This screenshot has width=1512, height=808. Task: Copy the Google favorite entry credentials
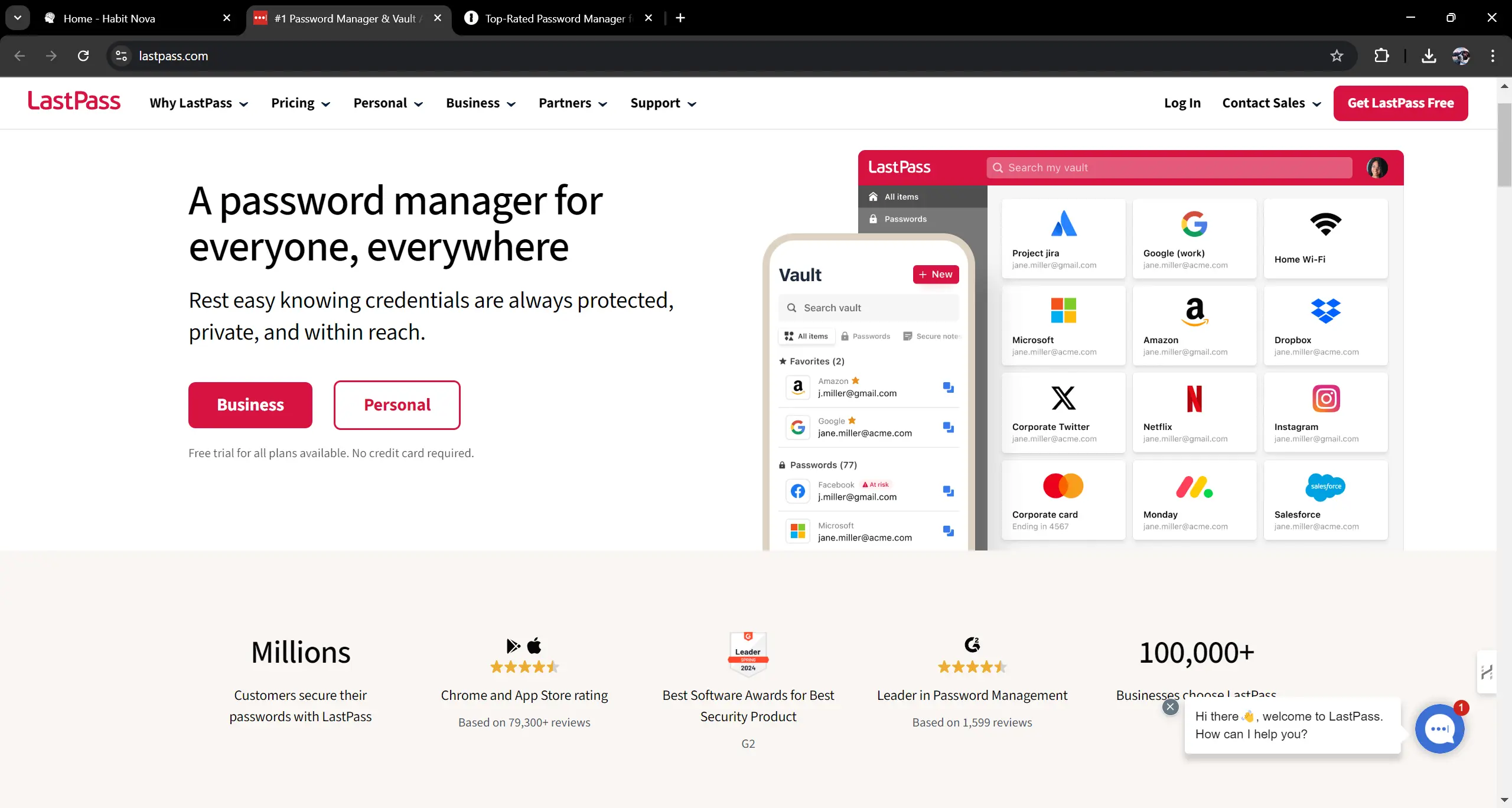click(x=949, y=427)
